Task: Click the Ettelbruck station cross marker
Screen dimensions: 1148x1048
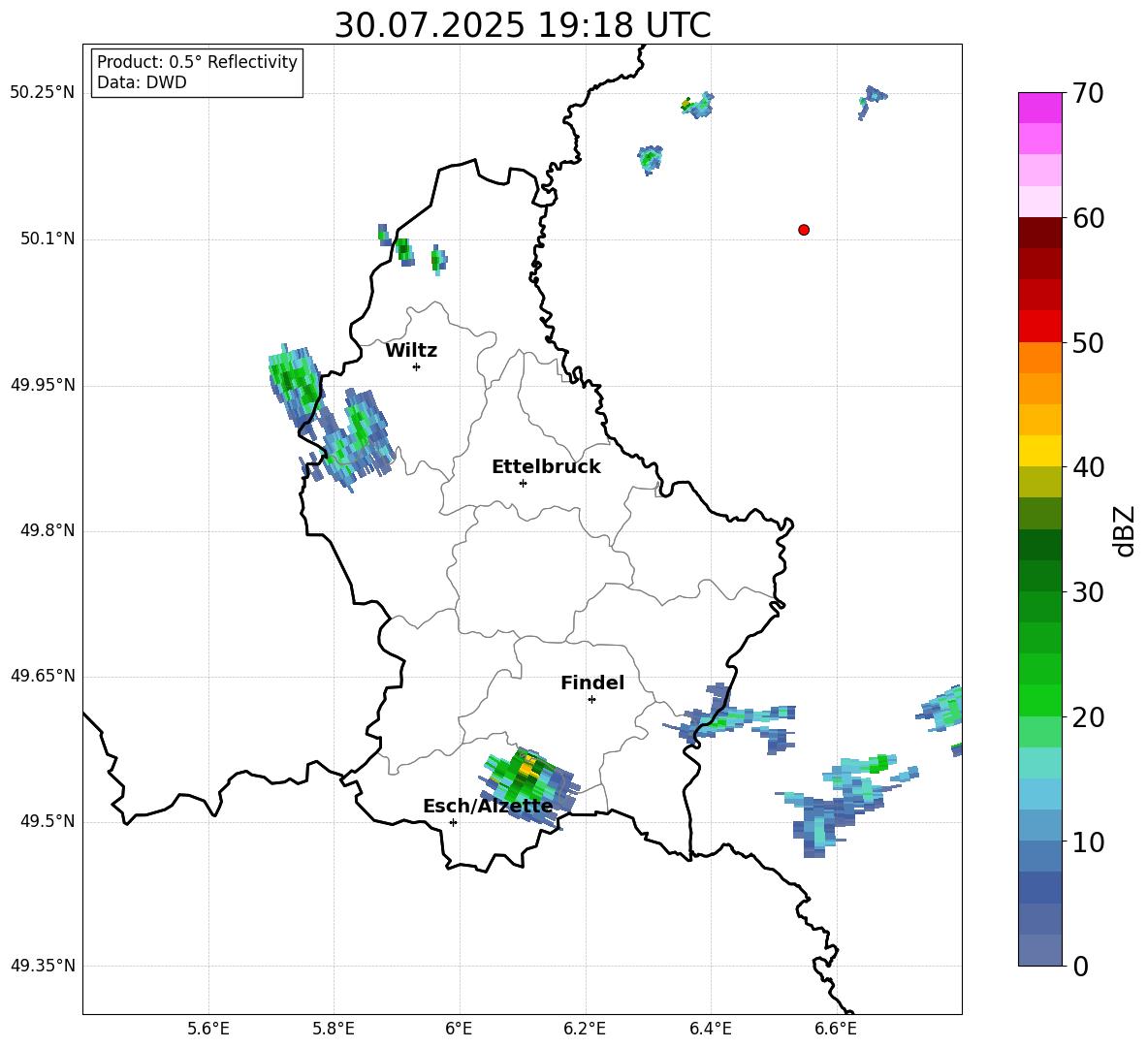Action: coord(523,483)
